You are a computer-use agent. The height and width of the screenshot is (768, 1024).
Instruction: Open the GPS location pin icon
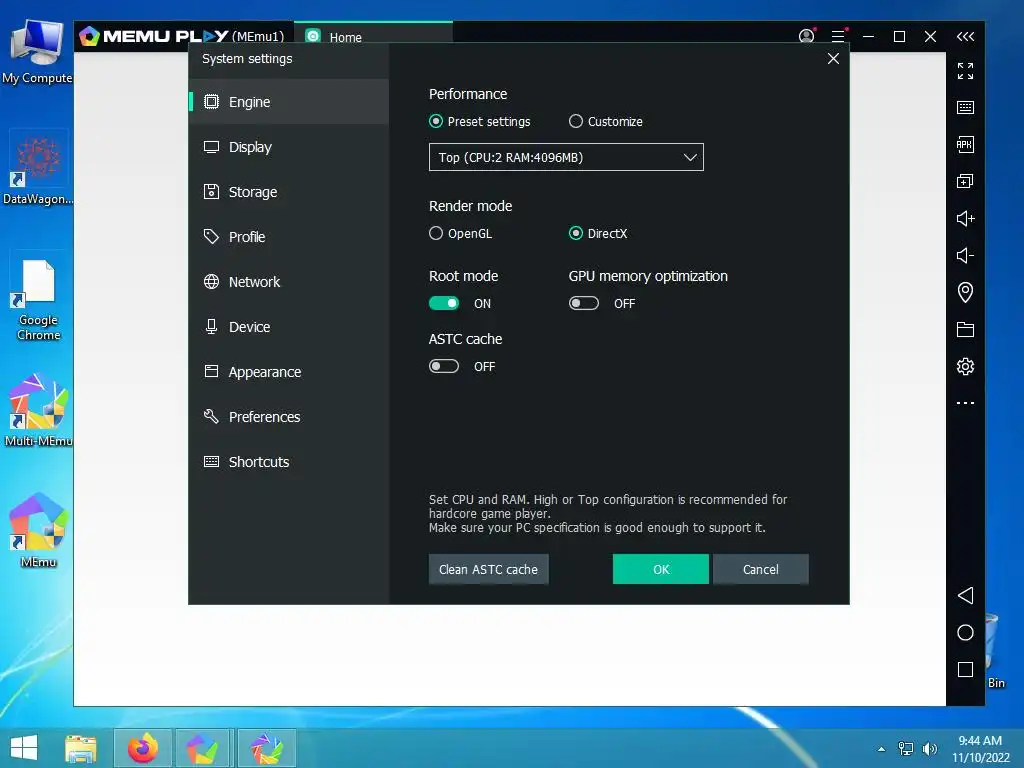(x=965, y=292)
